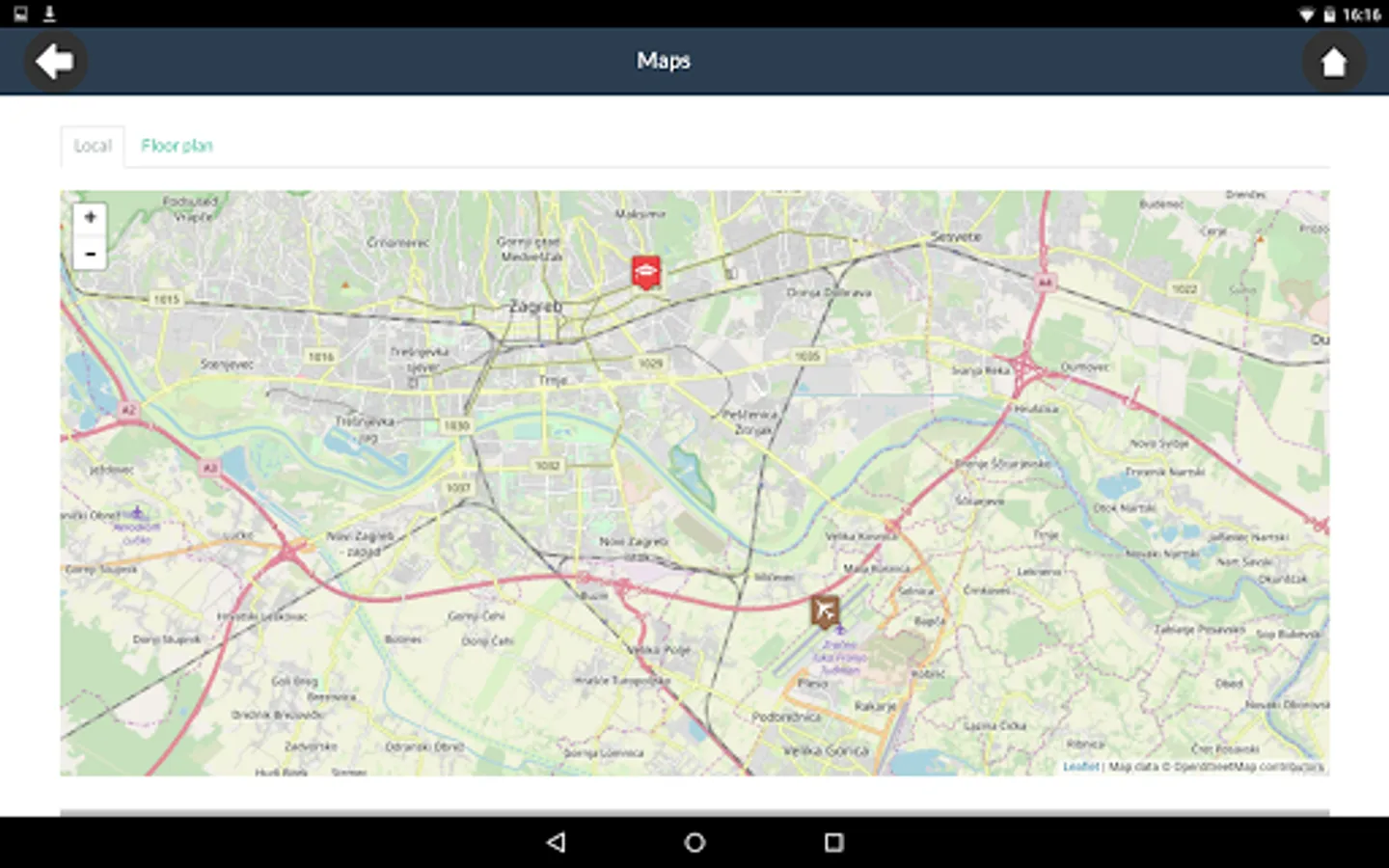Screen dimensions: 1389x868
Task: Tap the Android home circle button
Action: (694, 842)
